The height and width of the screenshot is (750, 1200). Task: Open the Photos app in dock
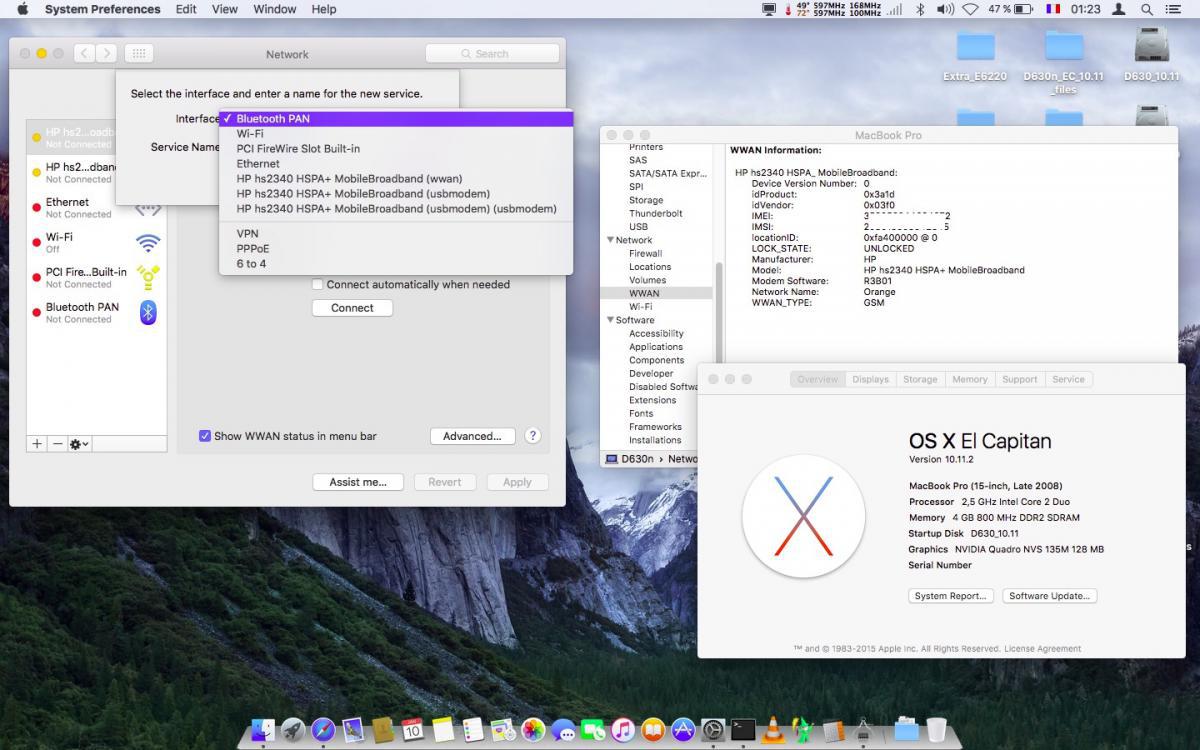pos(533,729)
